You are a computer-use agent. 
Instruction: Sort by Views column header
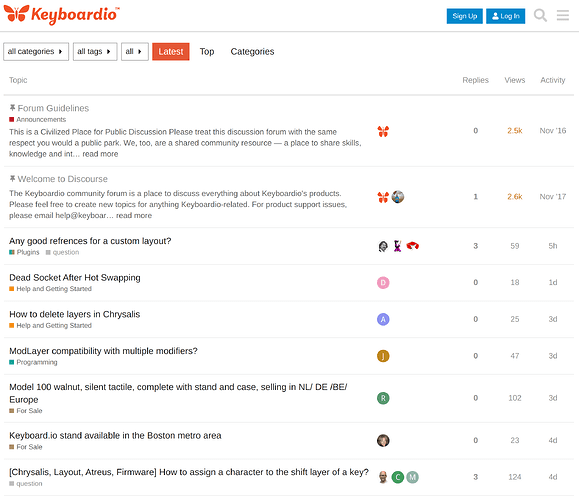coord(515,80)
